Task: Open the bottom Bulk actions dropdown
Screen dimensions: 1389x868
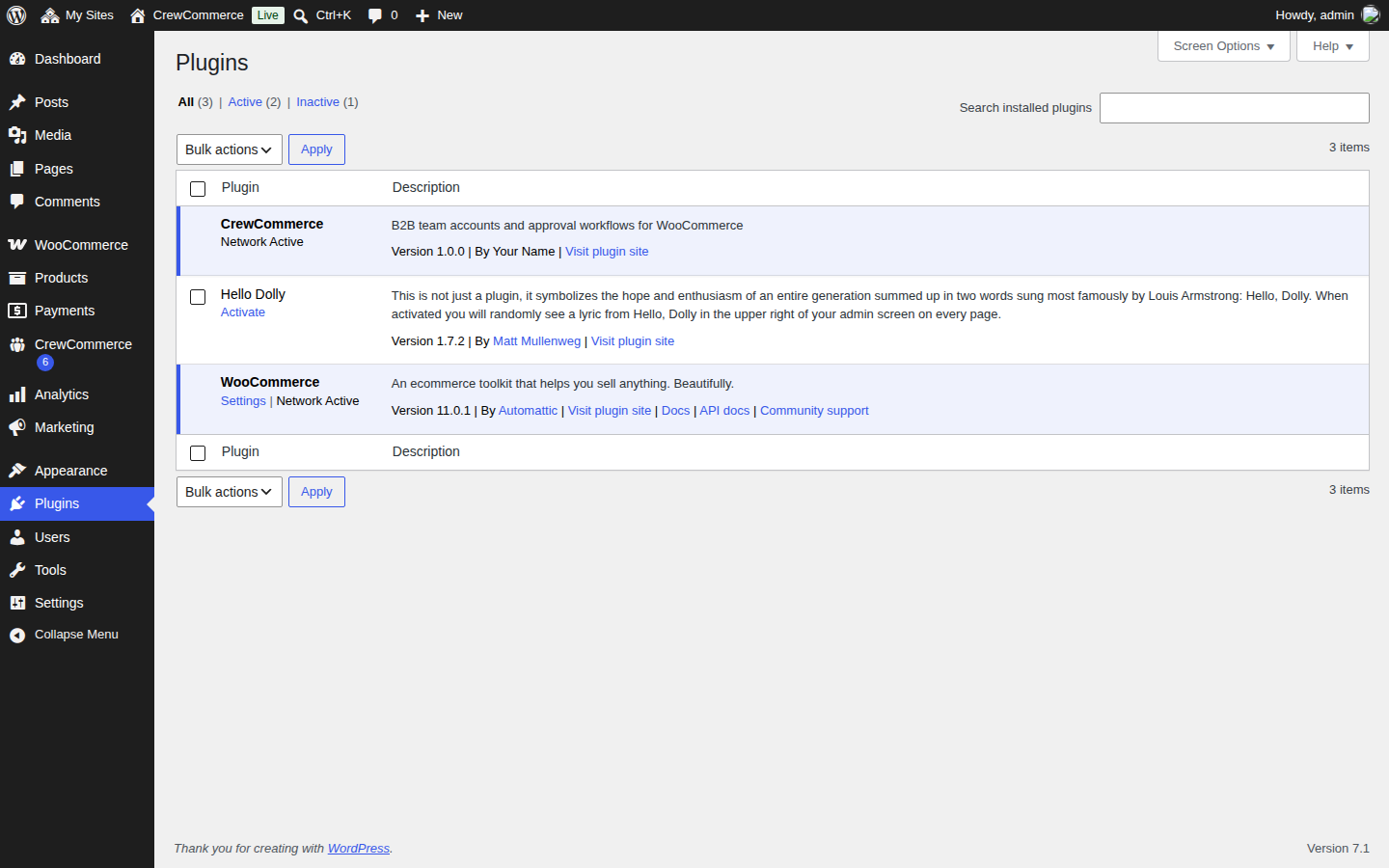Action: point(230,492)
